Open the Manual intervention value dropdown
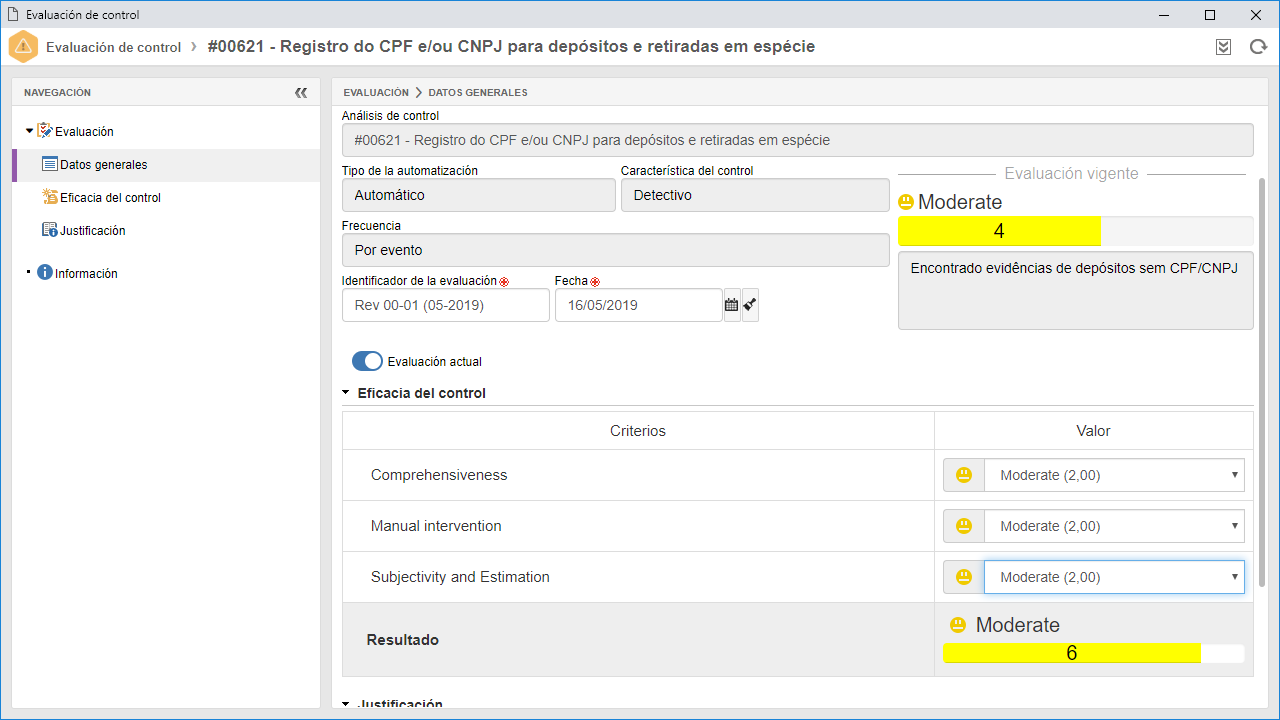 [1114, 526]
